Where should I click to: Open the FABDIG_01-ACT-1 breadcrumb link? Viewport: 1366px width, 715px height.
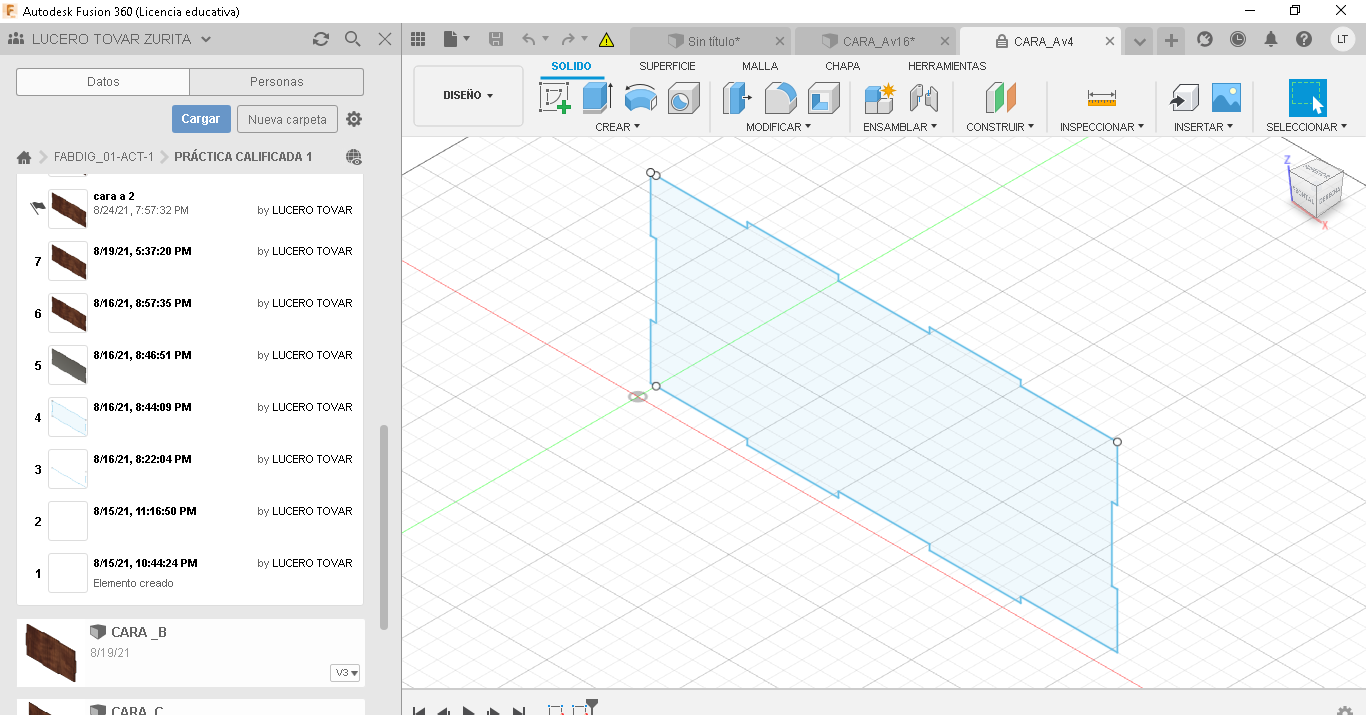pyautogui.click(x=104, y=157)
